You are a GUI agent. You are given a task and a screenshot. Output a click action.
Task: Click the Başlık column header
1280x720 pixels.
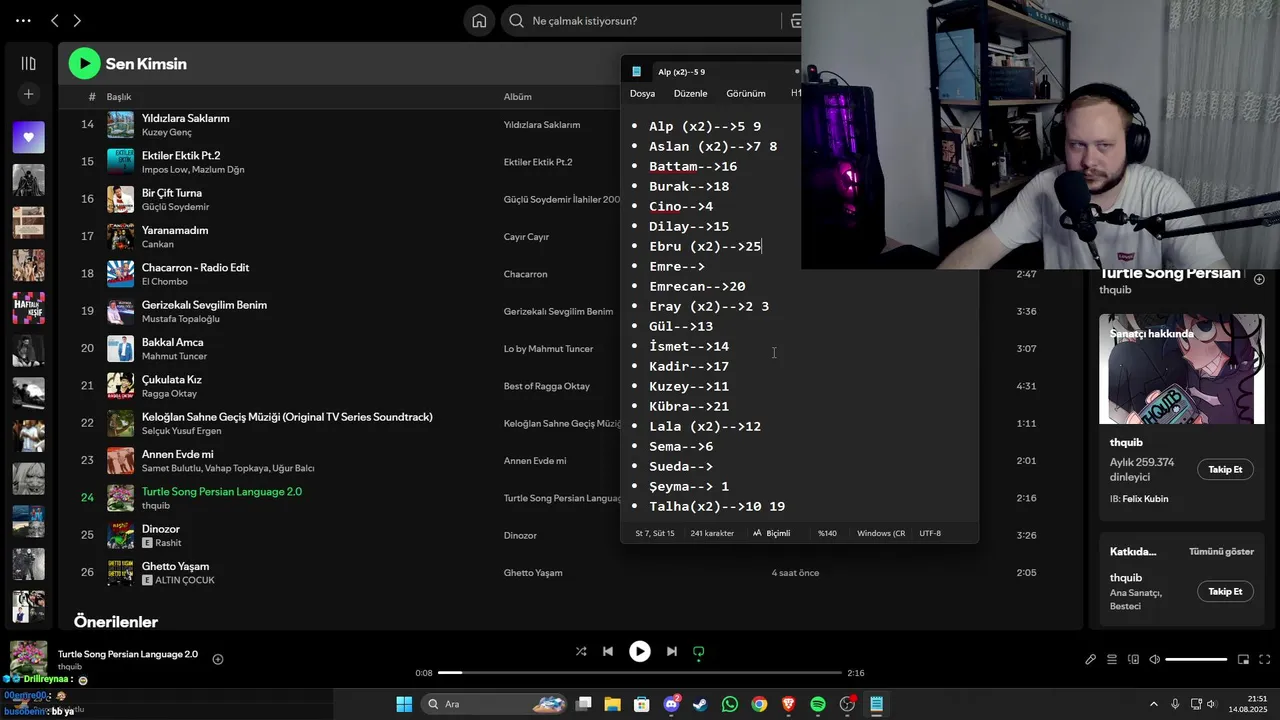click(119, 97)
